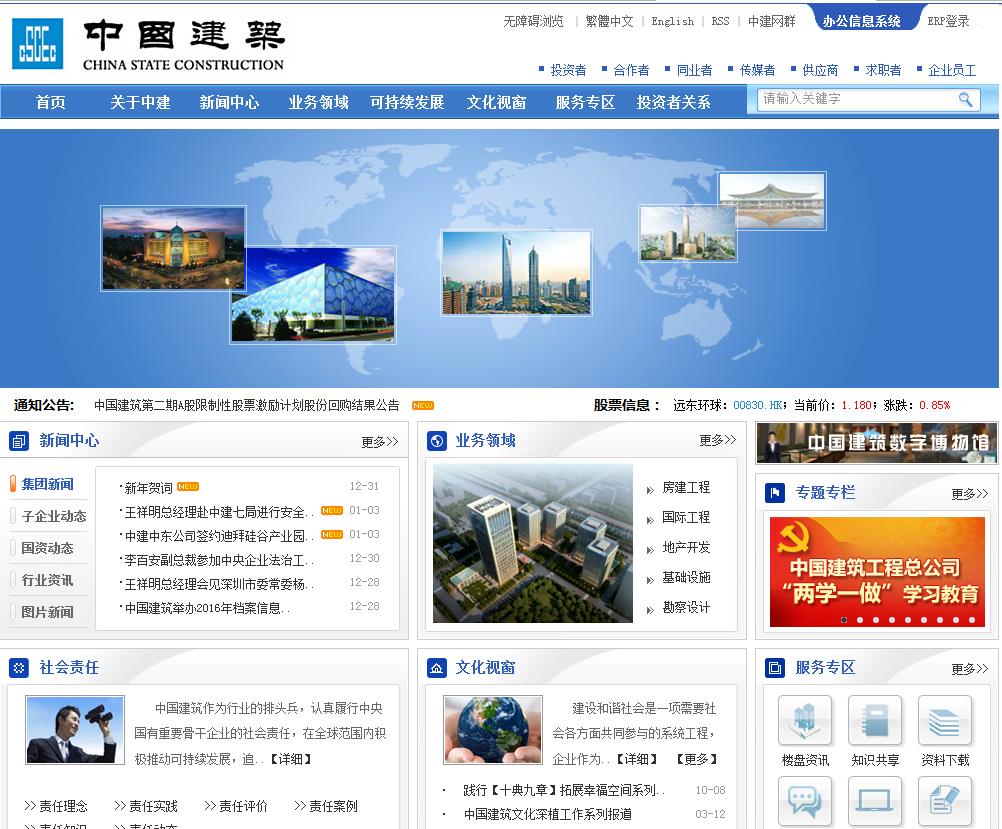
Task: Click the 文化视窗 house icon
Action: [436, 668]
